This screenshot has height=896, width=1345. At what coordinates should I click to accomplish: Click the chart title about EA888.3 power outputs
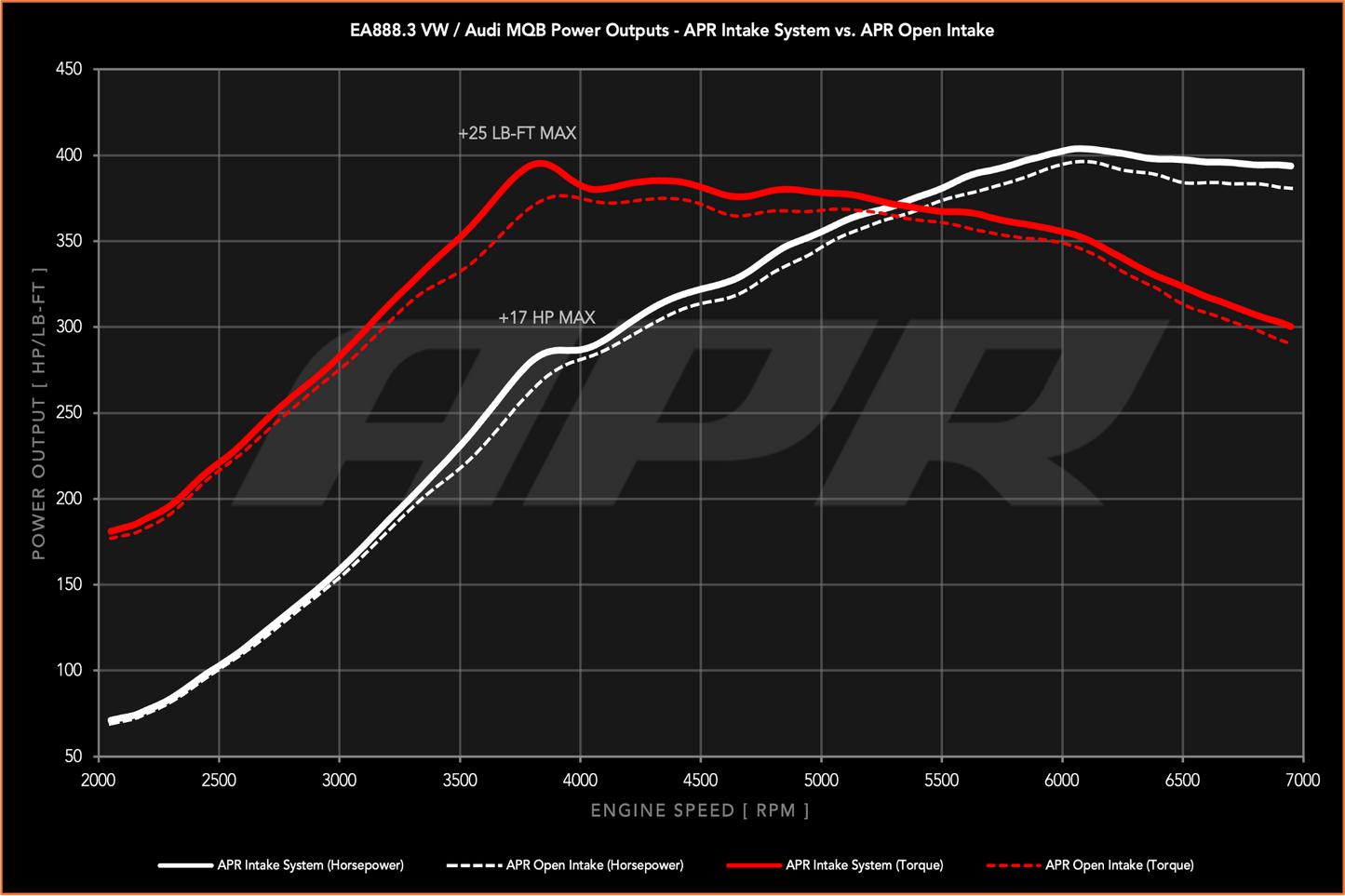pos(672,31)
